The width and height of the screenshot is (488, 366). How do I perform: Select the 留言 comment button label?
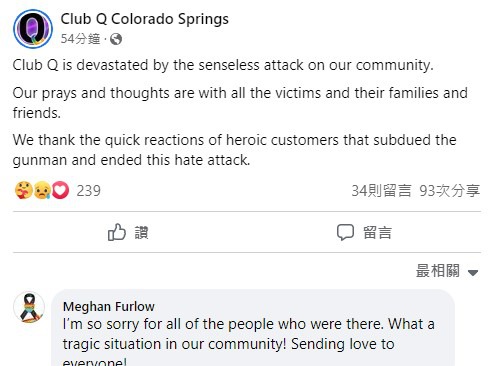coord(377,232)
